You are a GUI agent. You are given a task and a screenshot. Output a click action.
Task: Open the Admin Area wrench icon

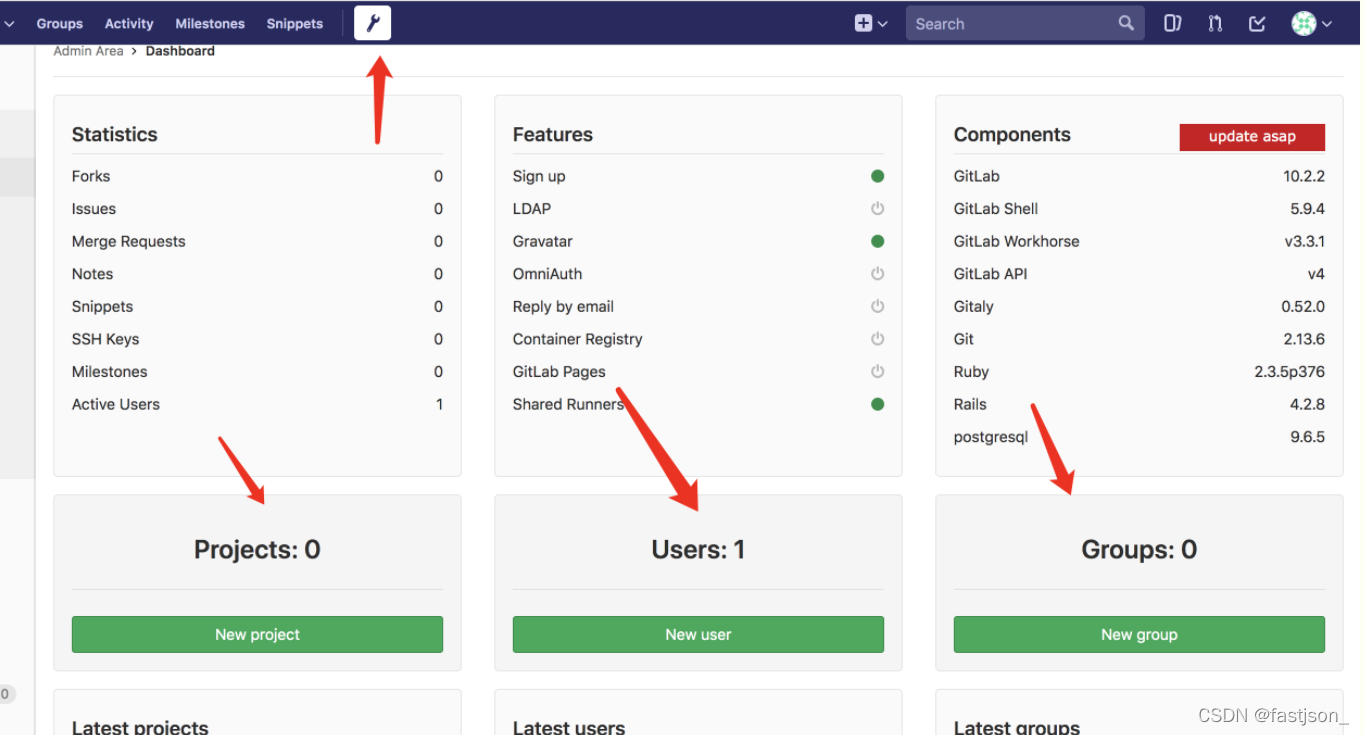click(x=372, y=22)
